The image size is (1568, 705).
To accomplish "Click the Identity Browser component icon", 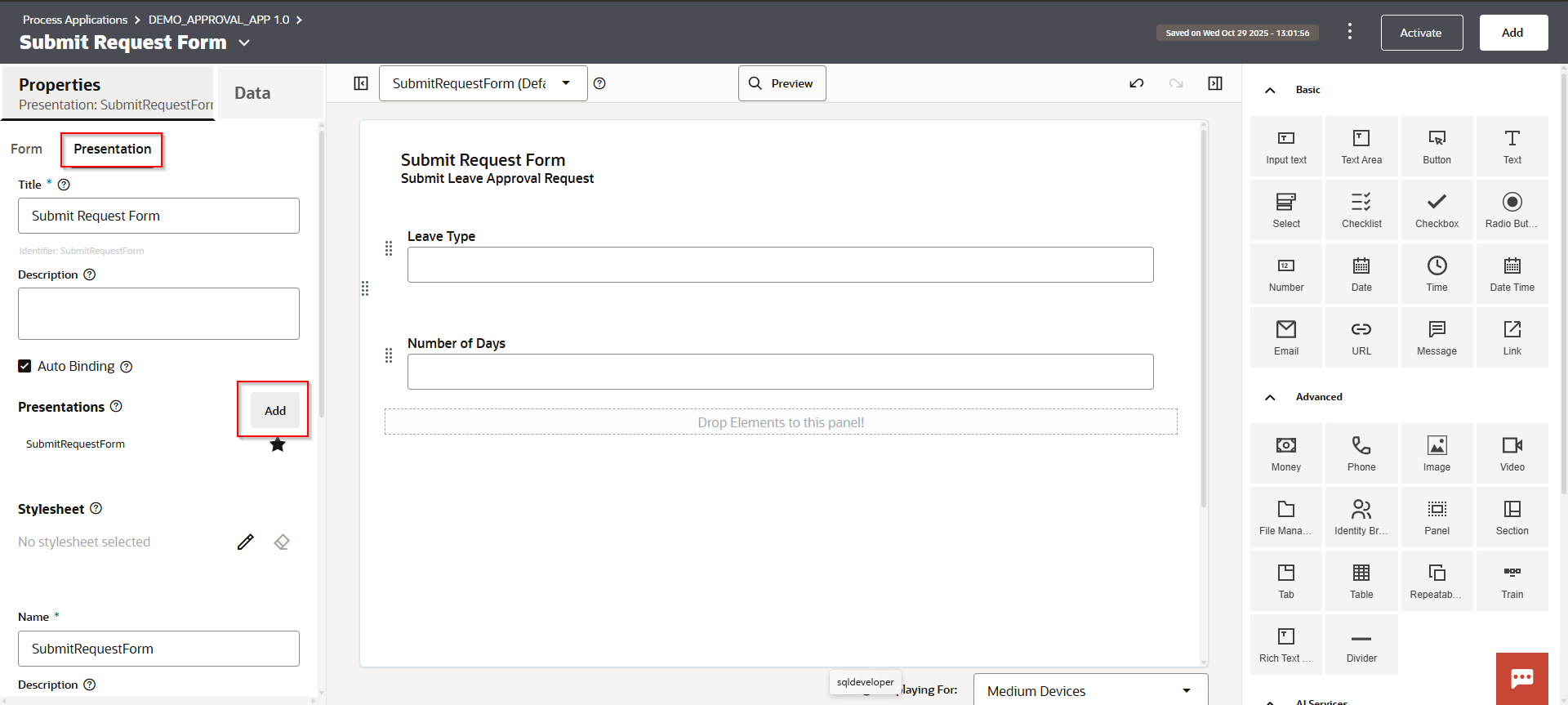I will pos(1361,517).
